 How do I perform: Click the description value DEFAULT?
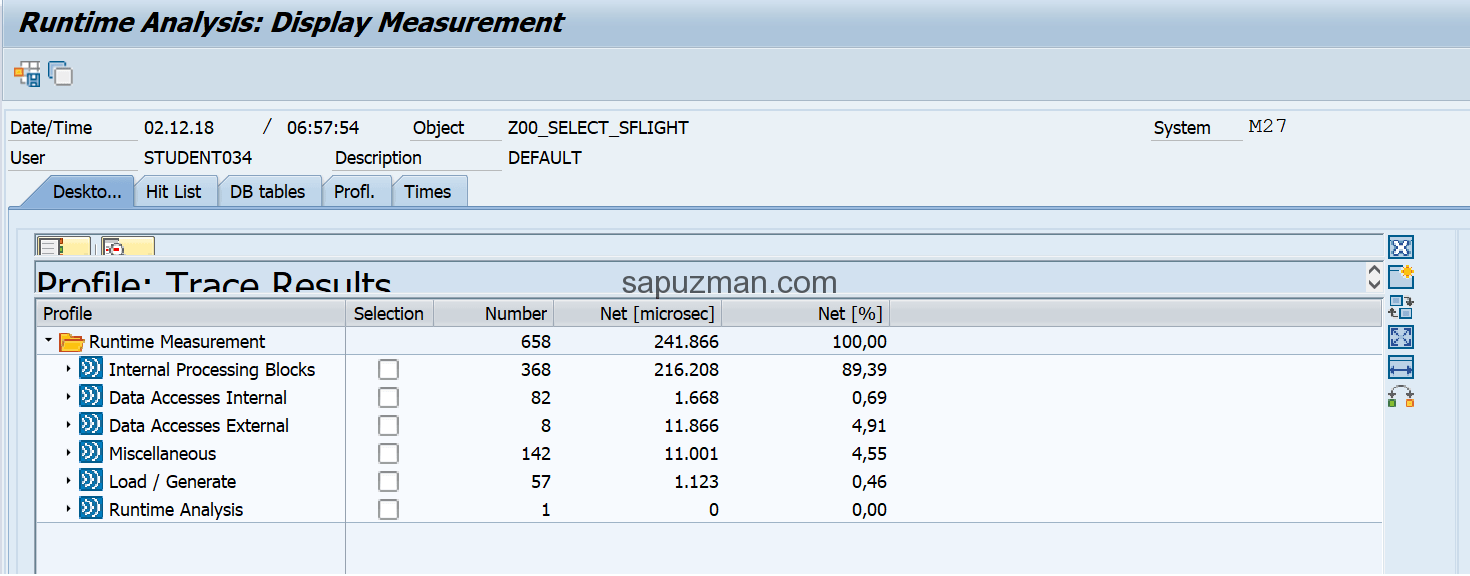click(545, 158)
